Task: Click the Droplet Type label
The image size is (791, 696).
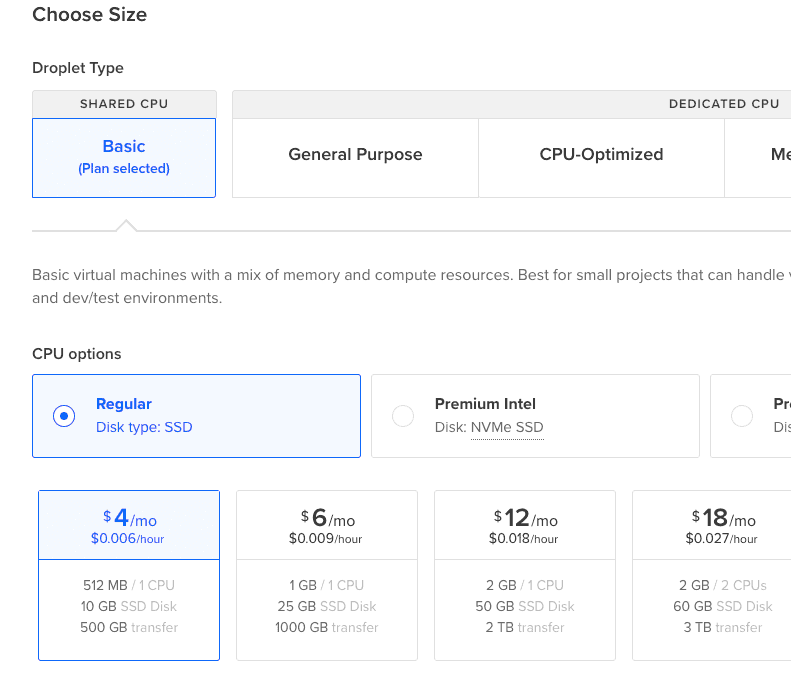Action: click(78, 68)
